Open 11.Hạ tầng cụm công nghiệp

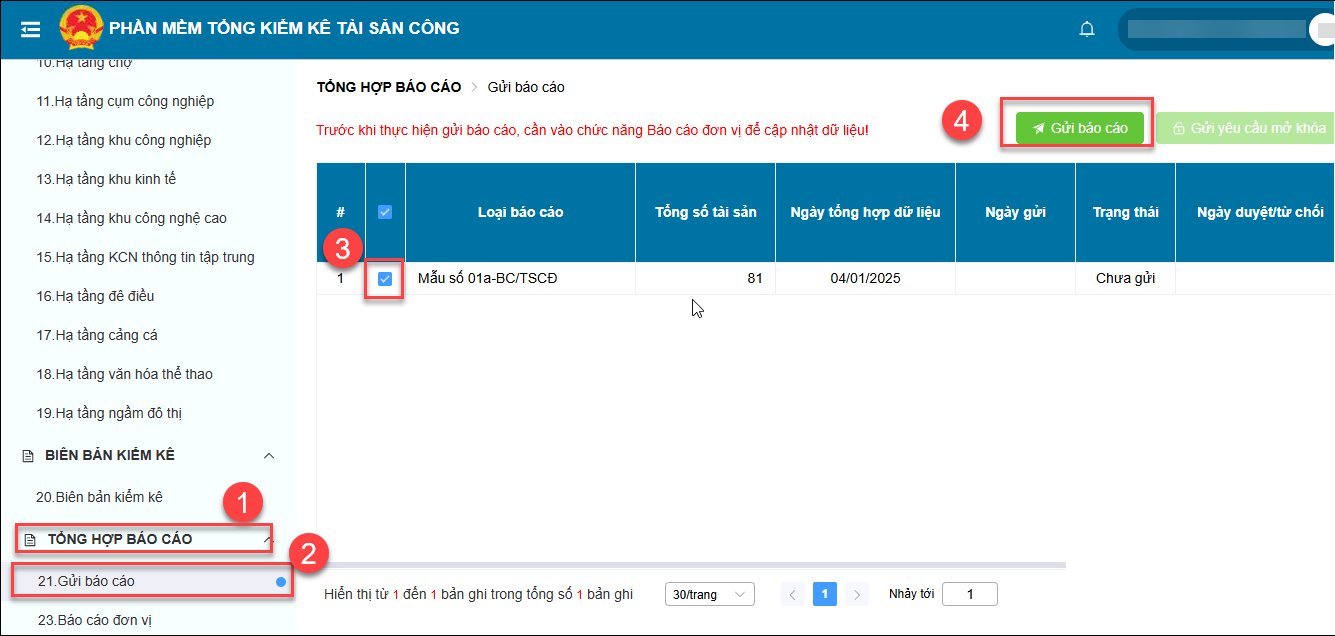point(125,101)
